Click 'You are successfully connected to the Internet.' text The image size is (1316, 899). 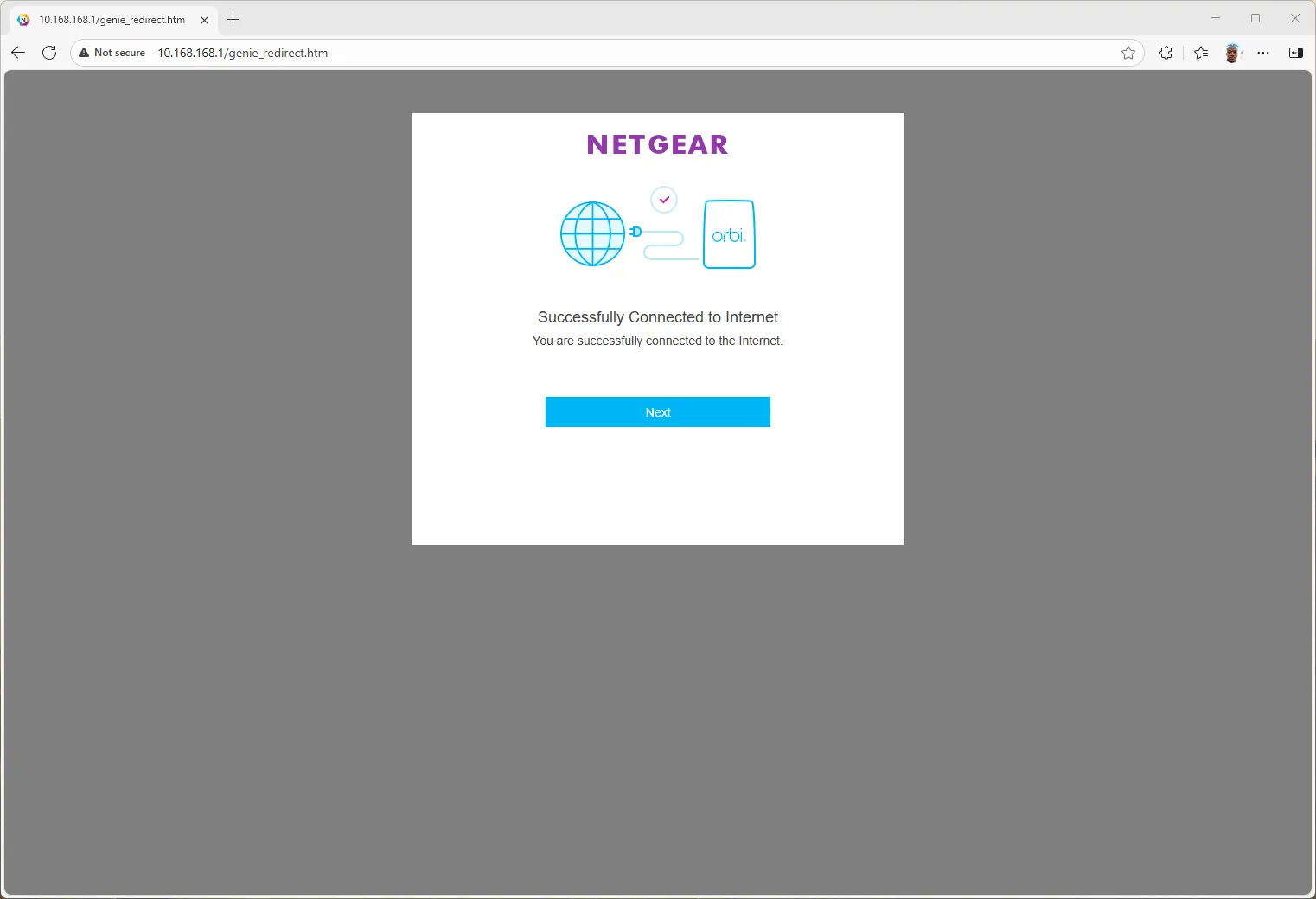coord(658,341)
